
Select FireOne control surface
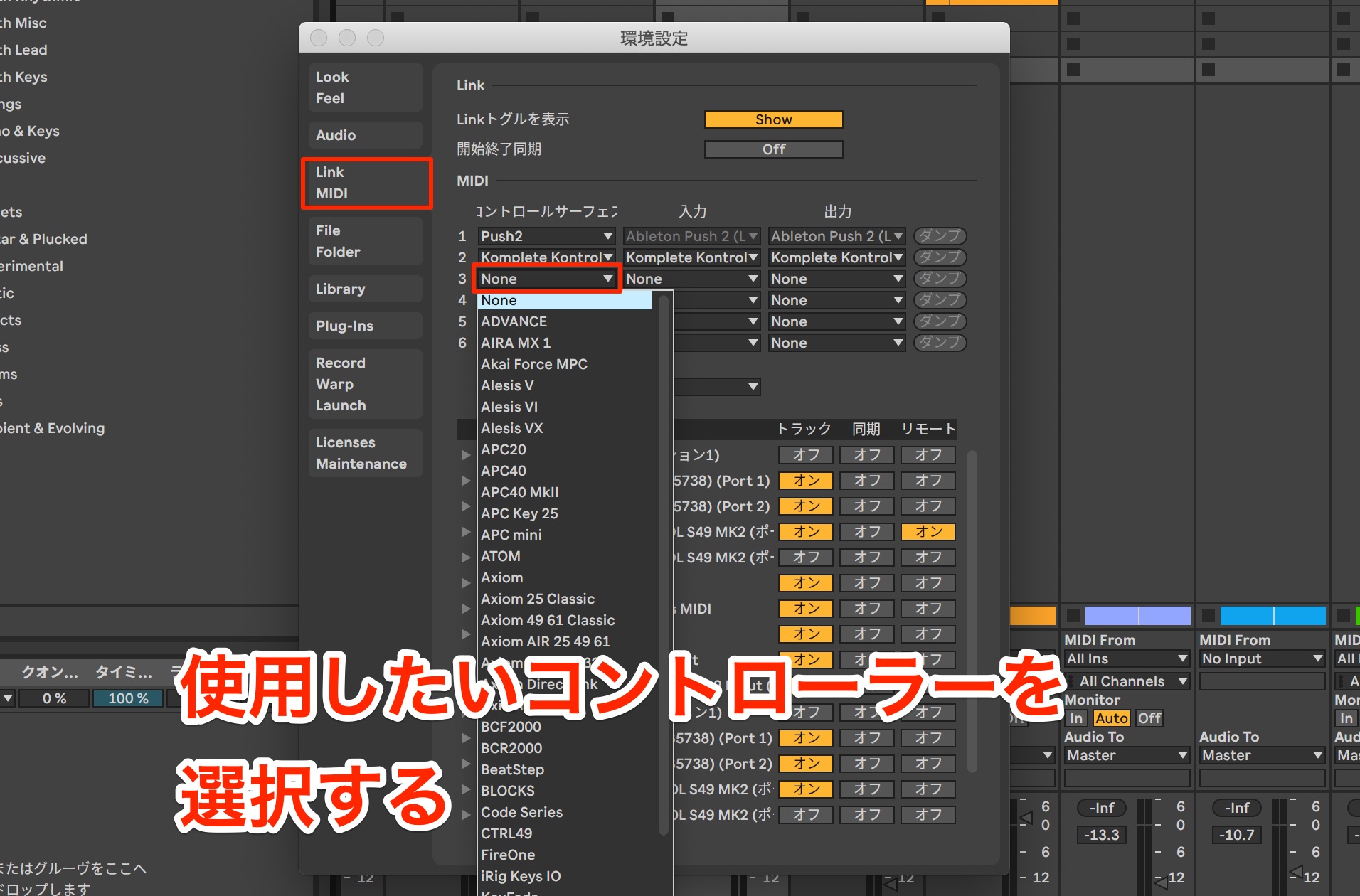click(x=565, y=855)
